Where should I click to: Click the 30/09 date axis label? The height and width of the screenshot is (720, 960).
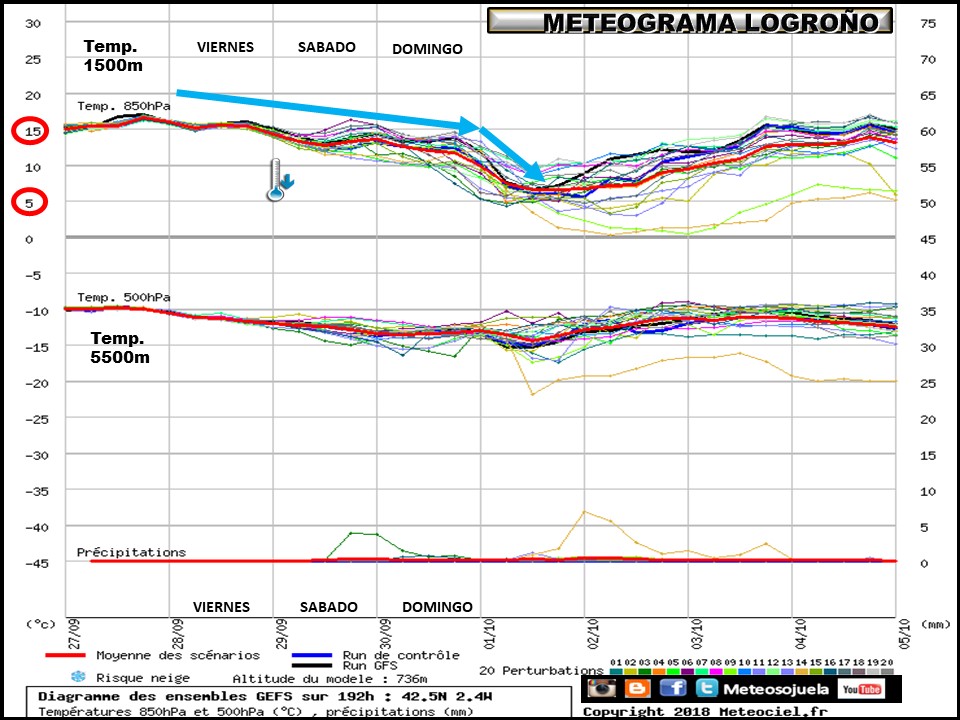pos(386,634)
